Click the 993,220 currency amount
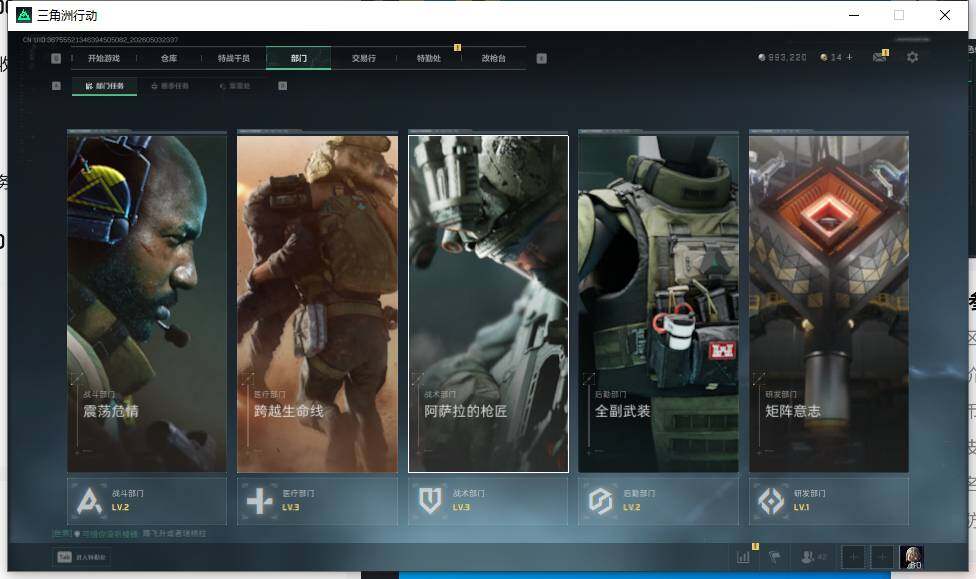Viewport: 976px width, 579px height. 787,57
